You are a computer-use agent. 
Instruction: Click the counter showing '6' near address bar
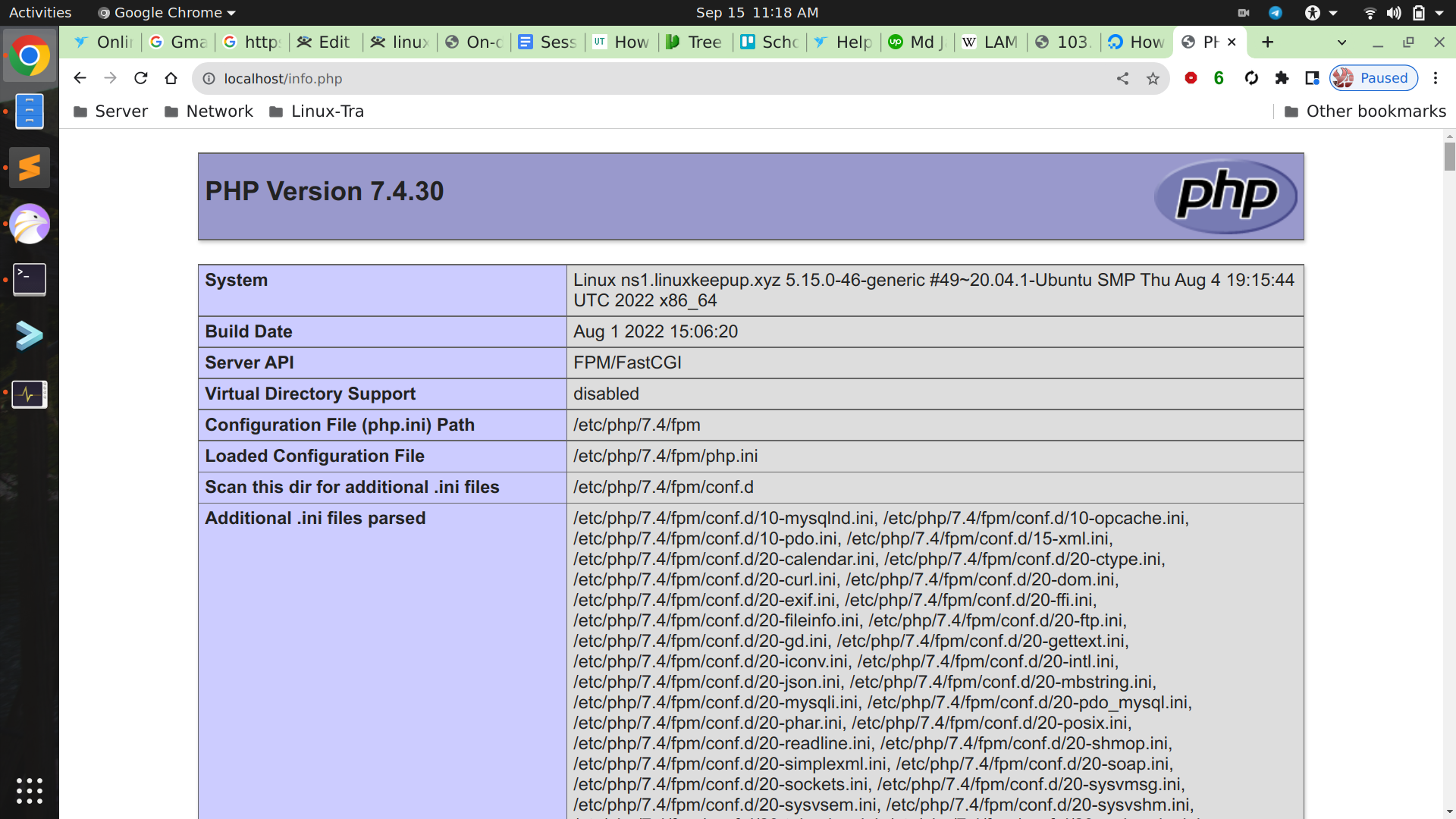click(x=1219, y=78)
